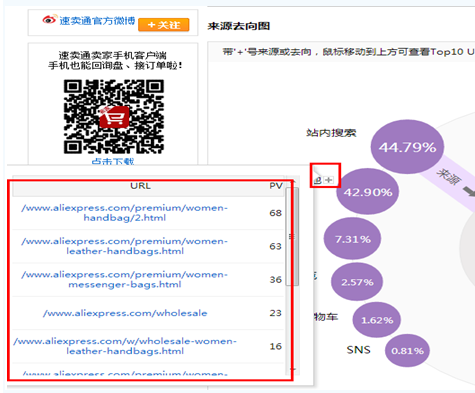Click the orange +关注 follow button
This screenshot has height=393, width=475.
click(x=164, y=25)
